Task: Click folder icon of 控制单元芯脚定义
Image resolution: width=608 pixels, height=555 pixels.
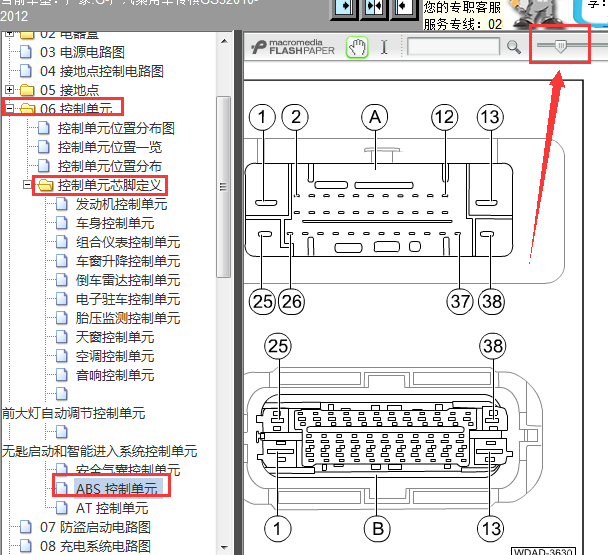Action: pyautogui.click(x=45, y=185)
